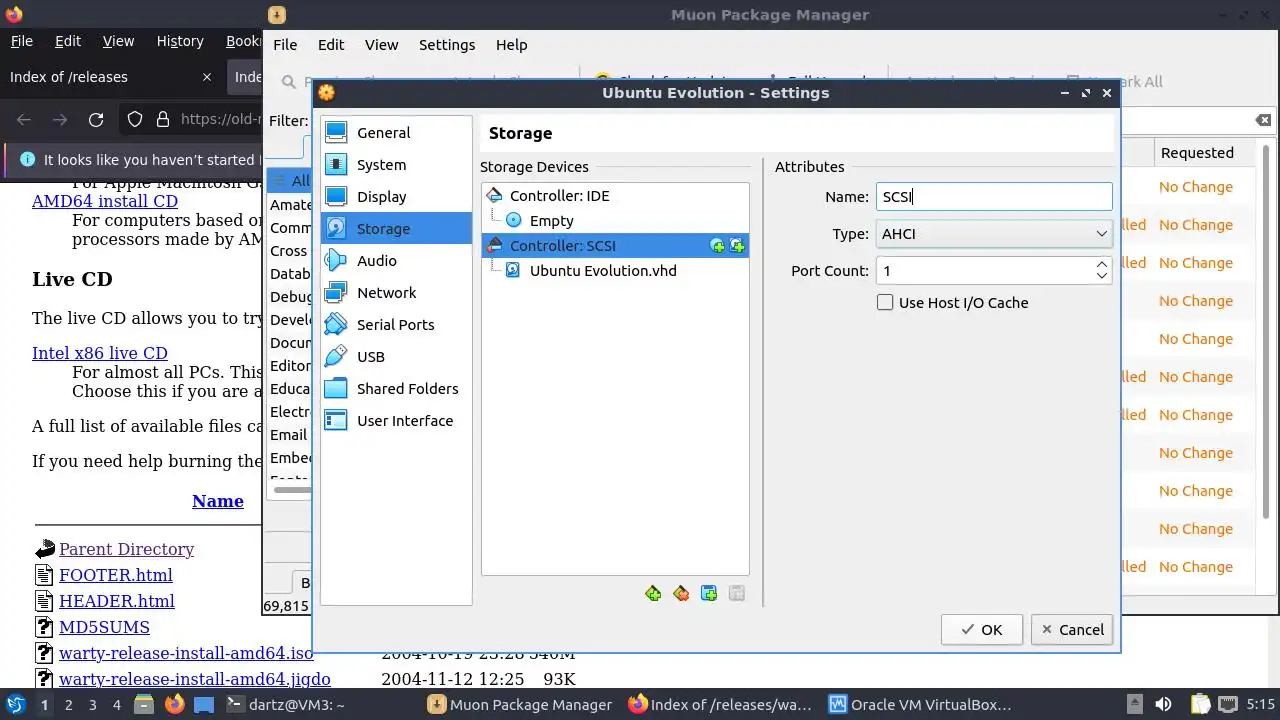Open the General settings category
This screenshot has height=720, width=1280.
pyautogui.click(x=396, y=133)
